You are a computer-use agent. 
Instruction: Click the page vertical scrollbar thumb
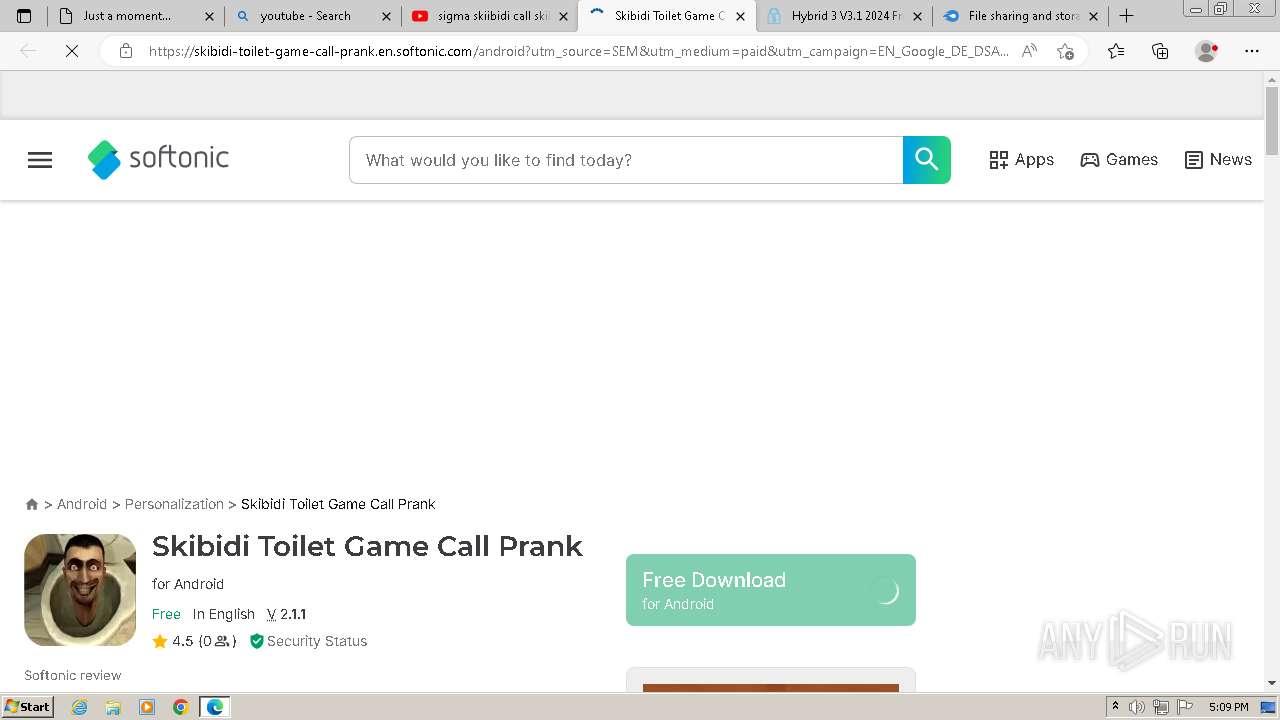(x=1272, y=121)
